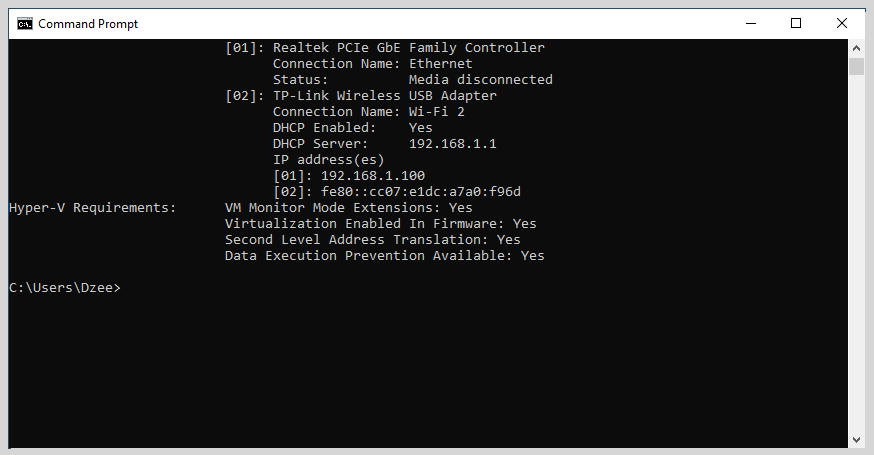874x455 pixels.
Task: Open the Command Prompt system menu icon
Action: pyautogui.click(x=25, y=23)
